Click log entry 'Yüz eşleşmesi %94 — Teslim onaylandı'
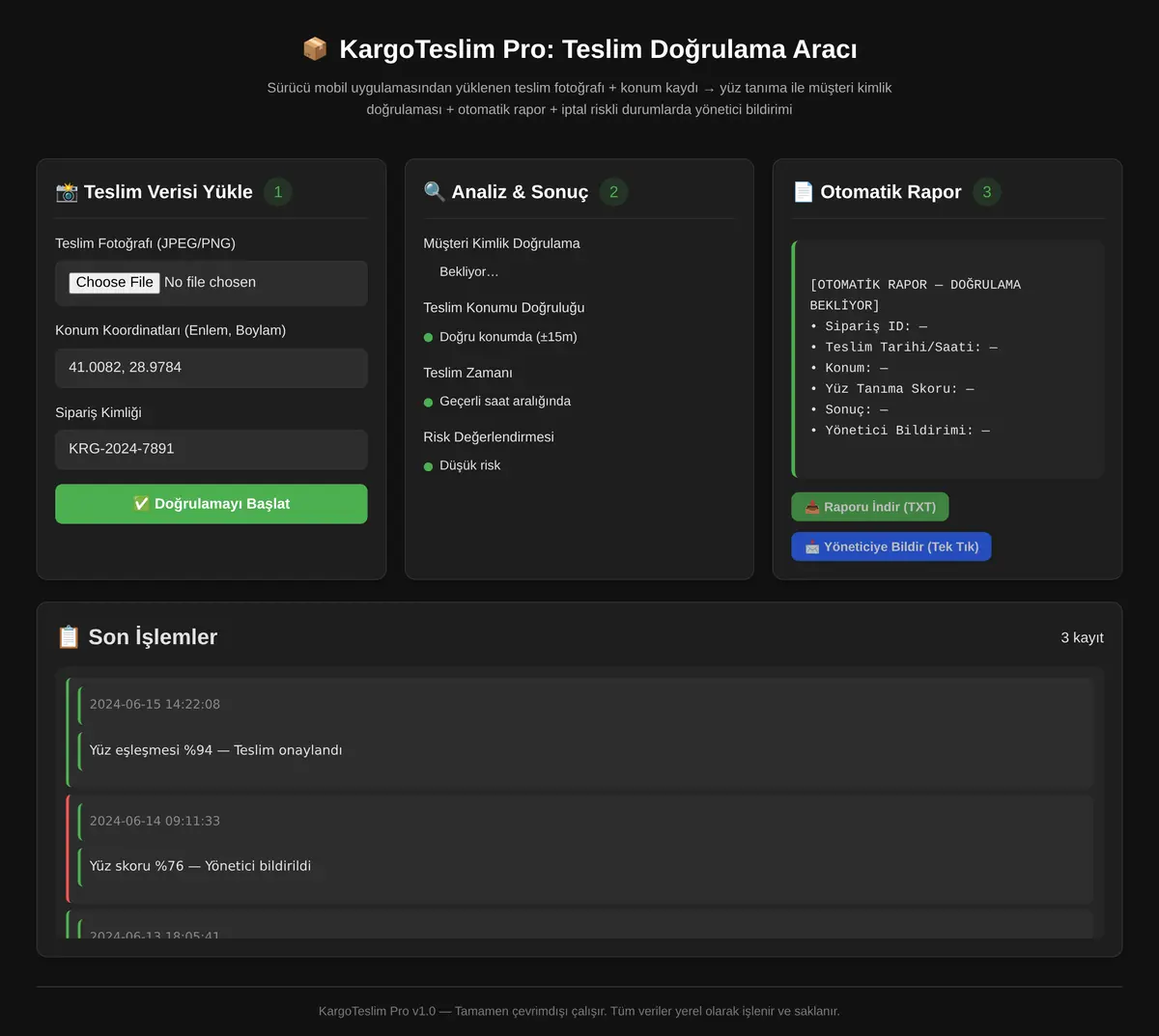Screen dimensions: 1159x1036 coord(215,750)
